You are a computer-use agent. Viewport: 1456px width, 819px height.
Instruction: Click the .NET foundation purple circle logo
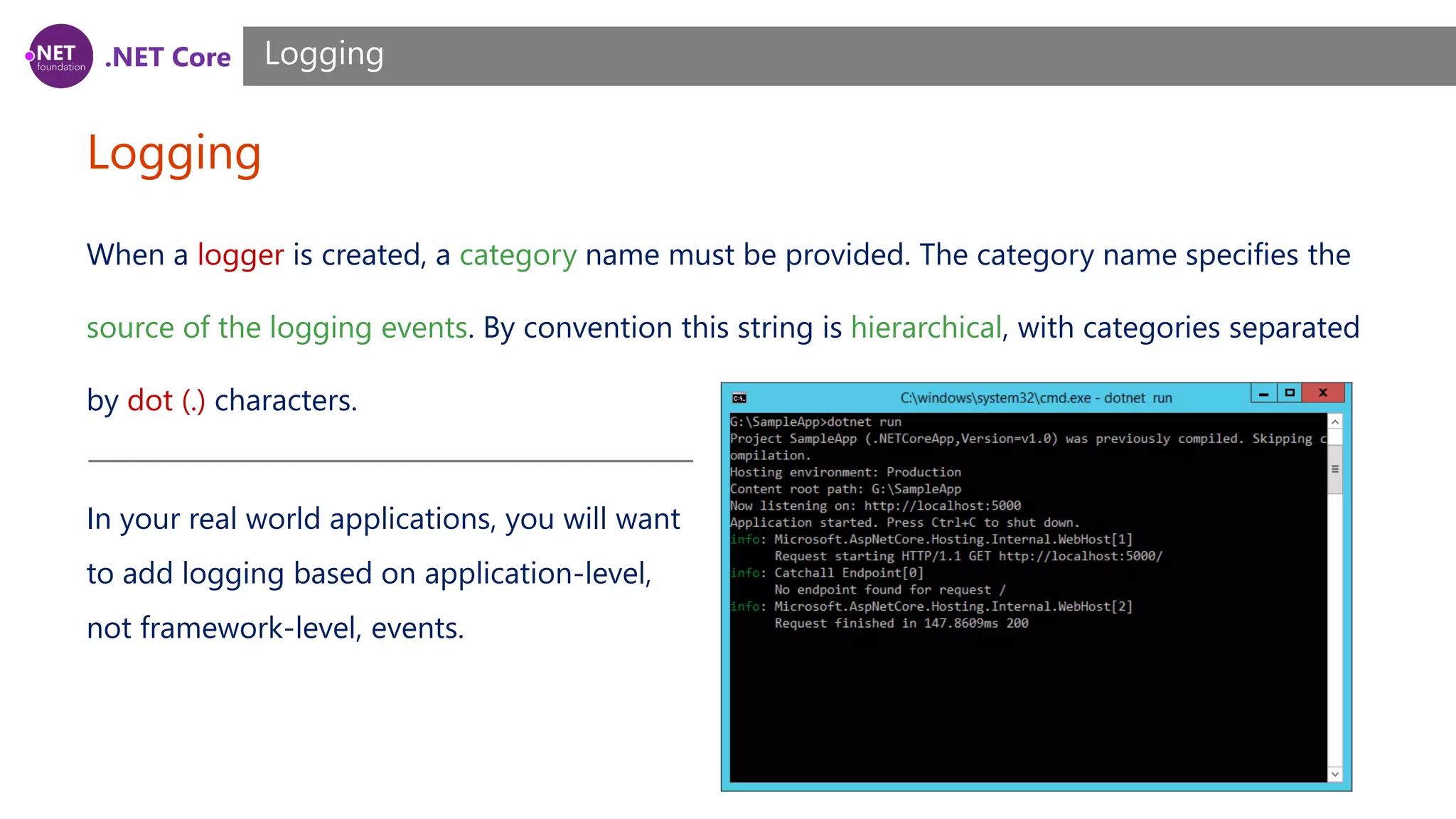tap(60, 56)
